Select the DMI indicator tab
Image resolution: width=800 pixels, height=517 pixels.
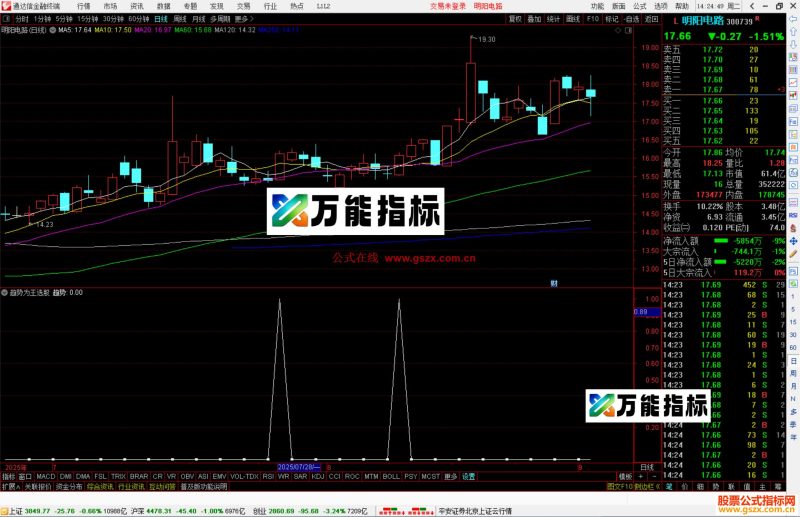[65, 476]
